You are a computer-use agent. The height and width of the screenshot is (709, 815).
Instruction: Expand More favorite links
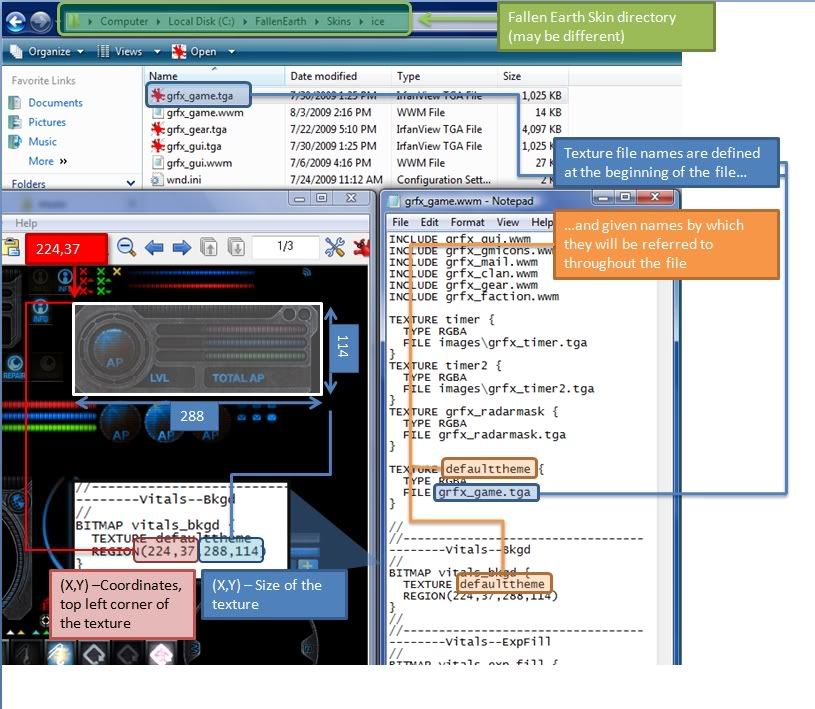47,161
